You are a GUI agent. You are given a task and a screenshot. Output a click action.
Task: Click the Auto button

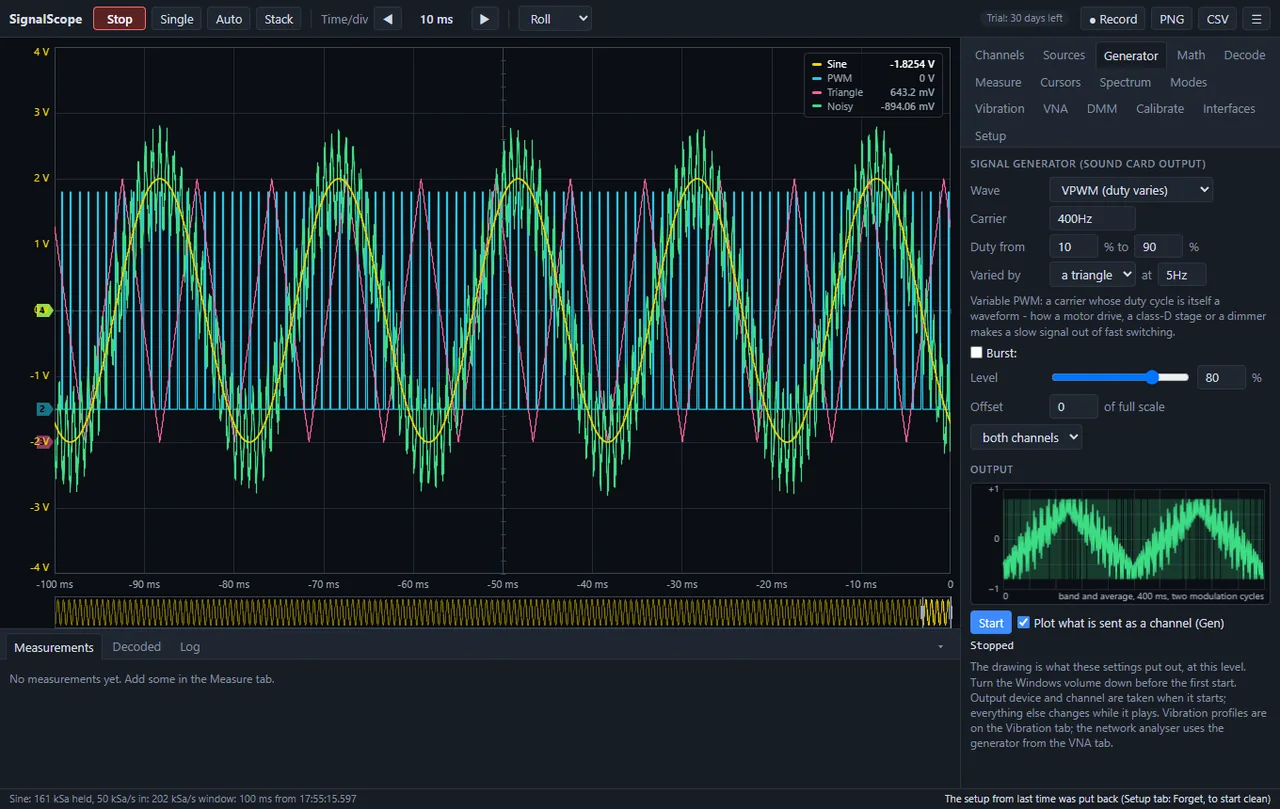229,19
